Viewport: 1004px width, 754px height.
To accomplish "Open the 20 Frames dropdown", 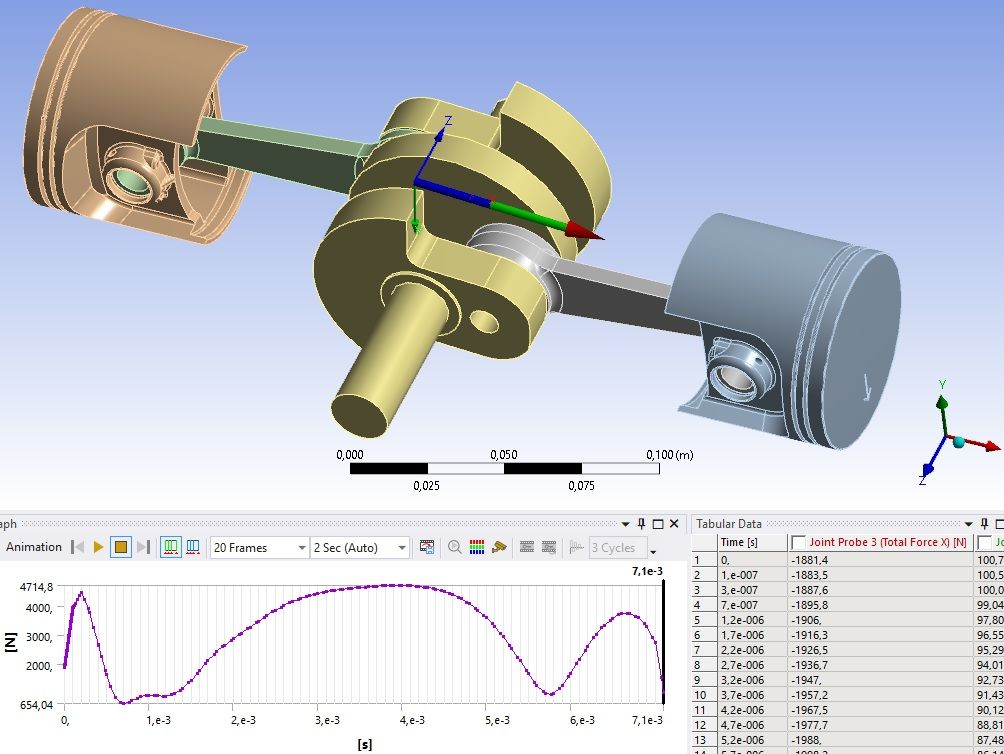I will click(x=300, y=548).
